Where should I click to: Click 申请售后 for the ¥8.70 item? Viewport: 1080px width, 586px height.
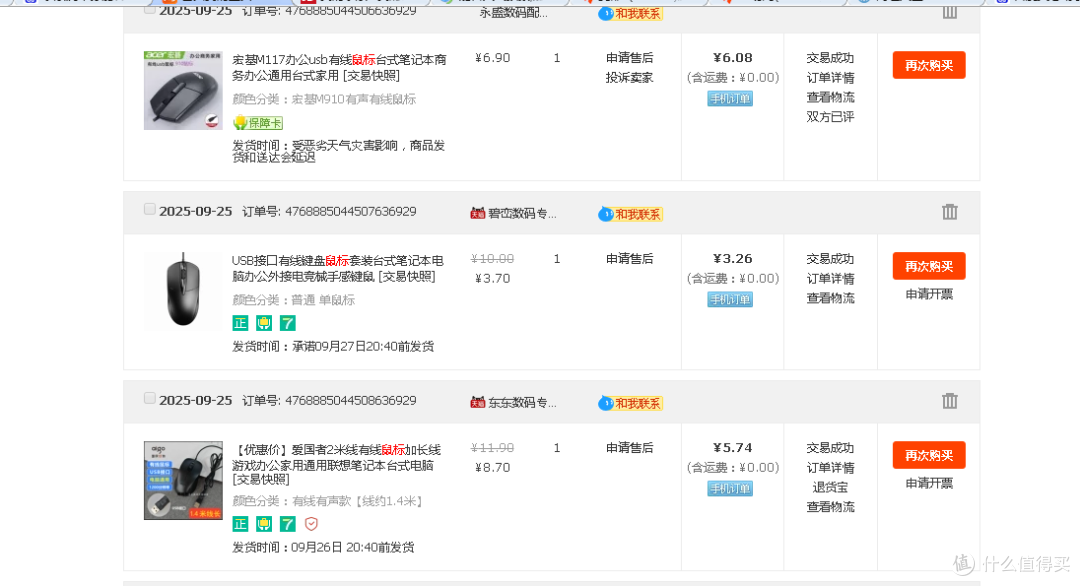[x=630, y=448]
